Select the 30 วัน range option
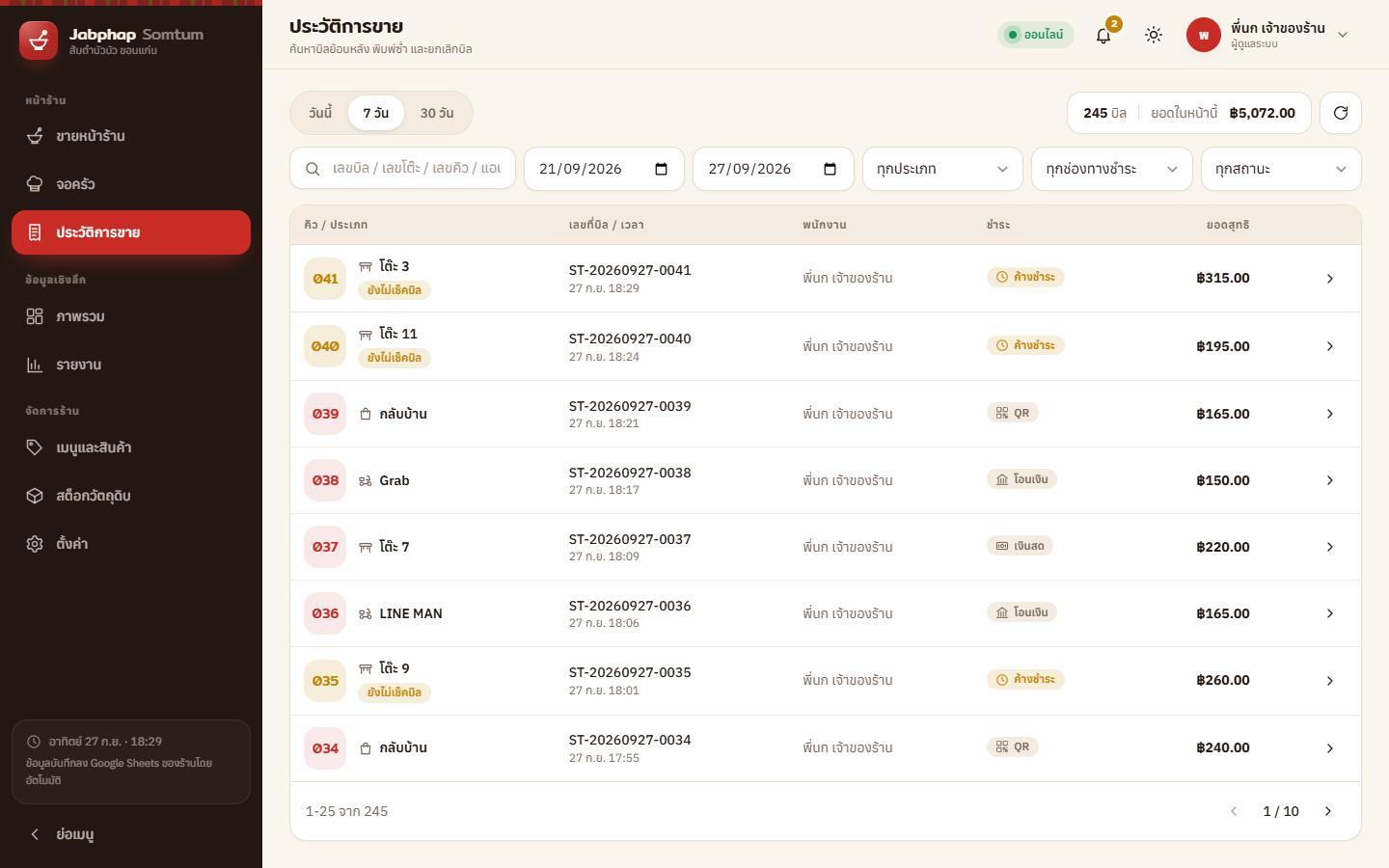Viewport: 1389px width, 868px height. pos(437,113)
